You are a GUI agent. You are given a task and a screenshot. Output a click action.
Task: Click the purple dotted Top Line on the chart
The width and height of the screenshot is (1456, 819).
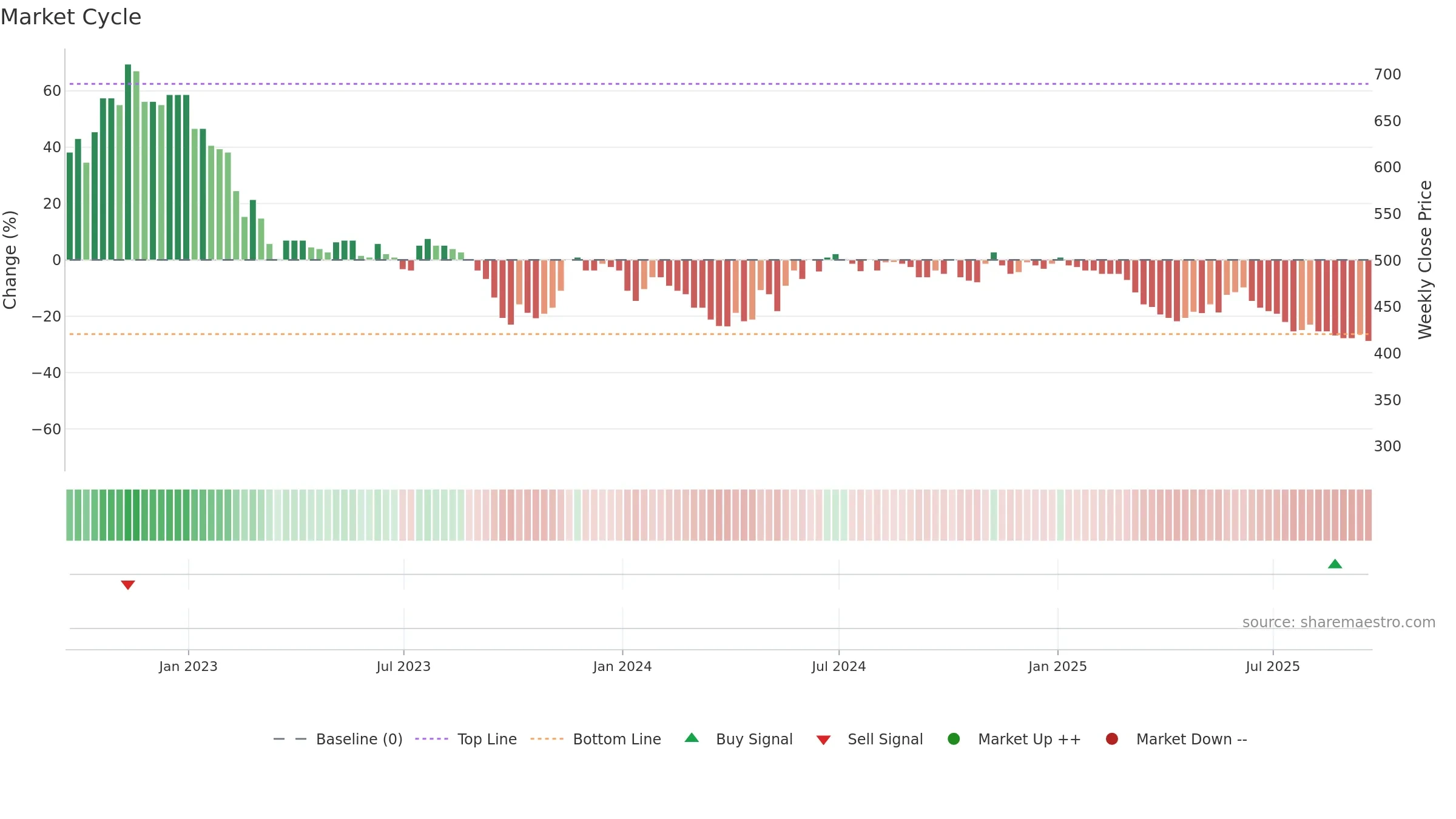719,84
